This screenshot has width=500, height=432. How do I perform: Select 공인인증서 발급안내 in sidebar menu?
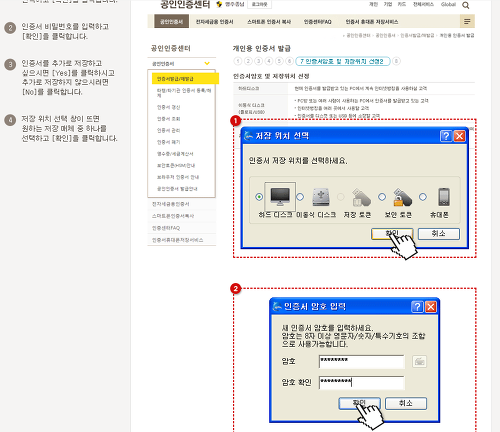(177, 189)
